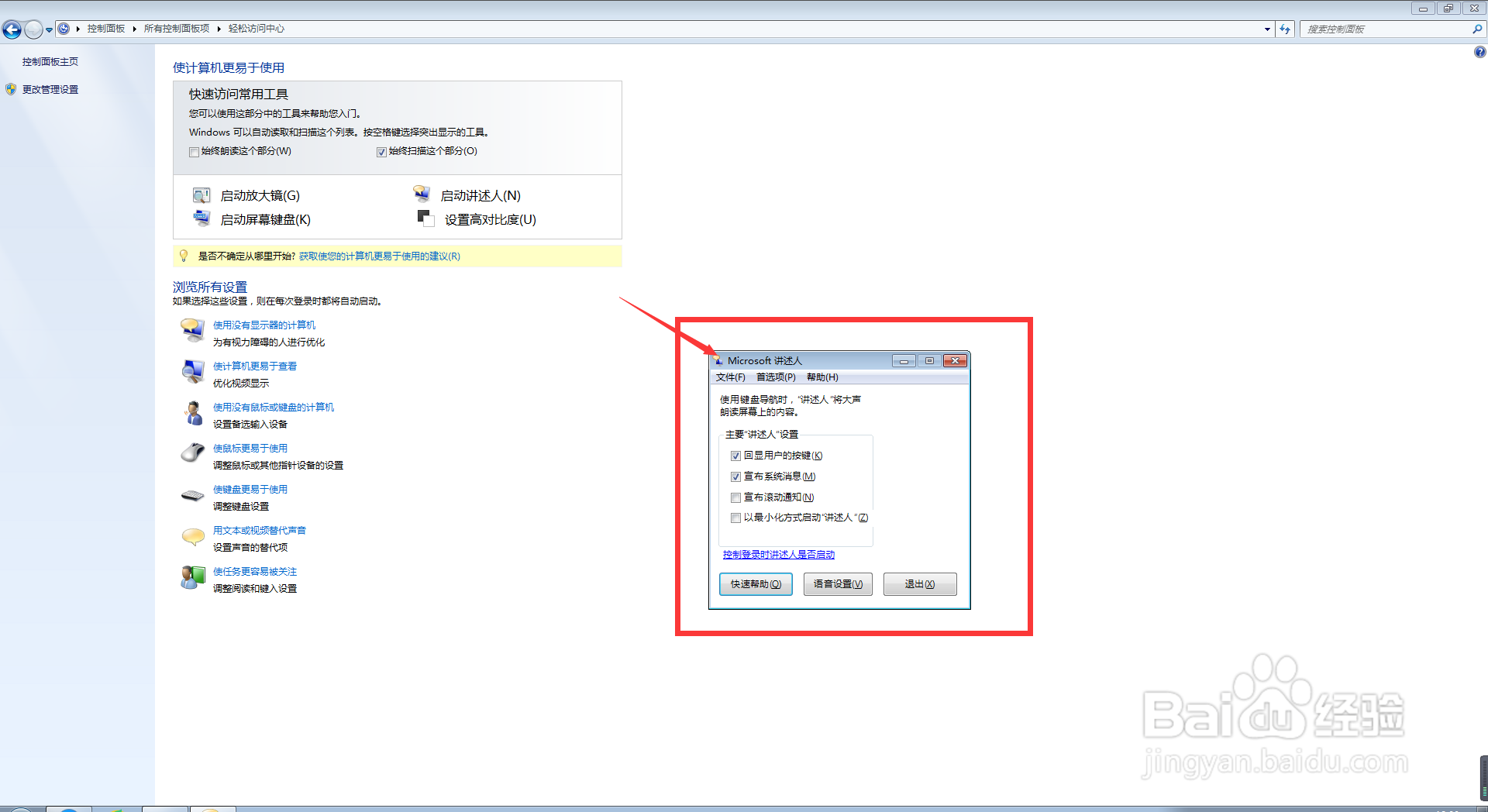Open 更改管理设置 link
The width and height of the screenshot is (1488, 812).
pos(50,89)
